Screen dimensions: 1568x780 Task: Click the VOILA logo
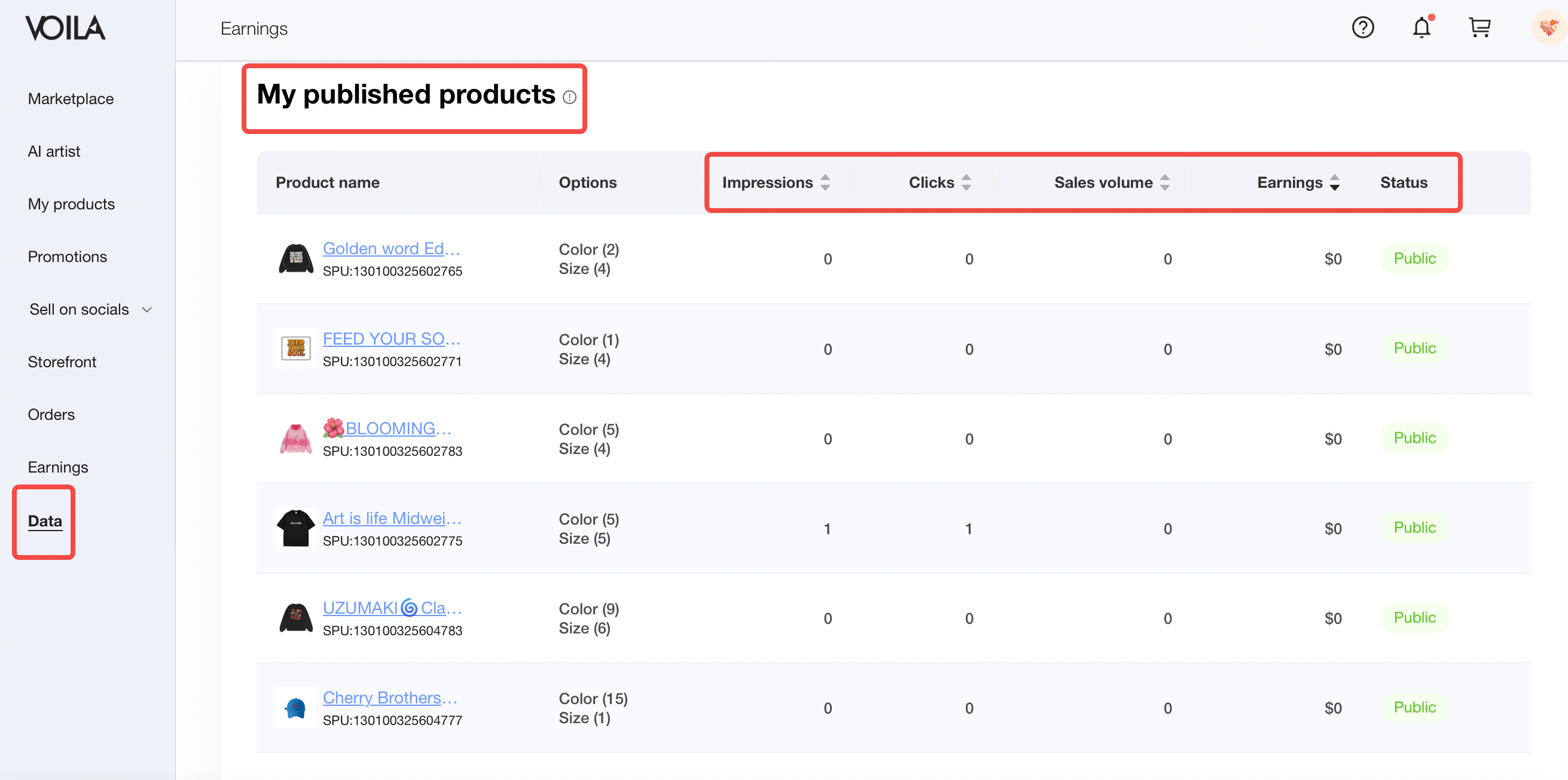coord(65,28)
